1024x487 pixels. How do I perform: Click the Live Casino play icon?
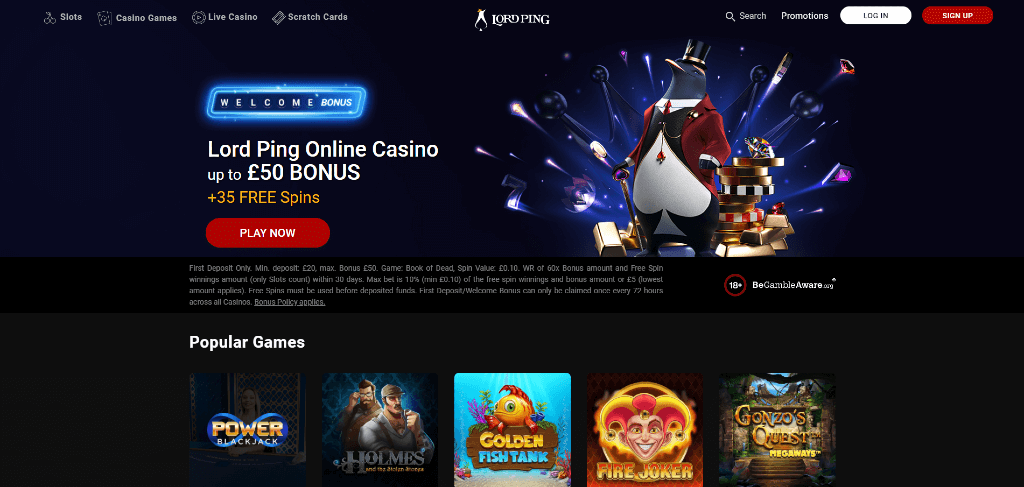point(199,17)
